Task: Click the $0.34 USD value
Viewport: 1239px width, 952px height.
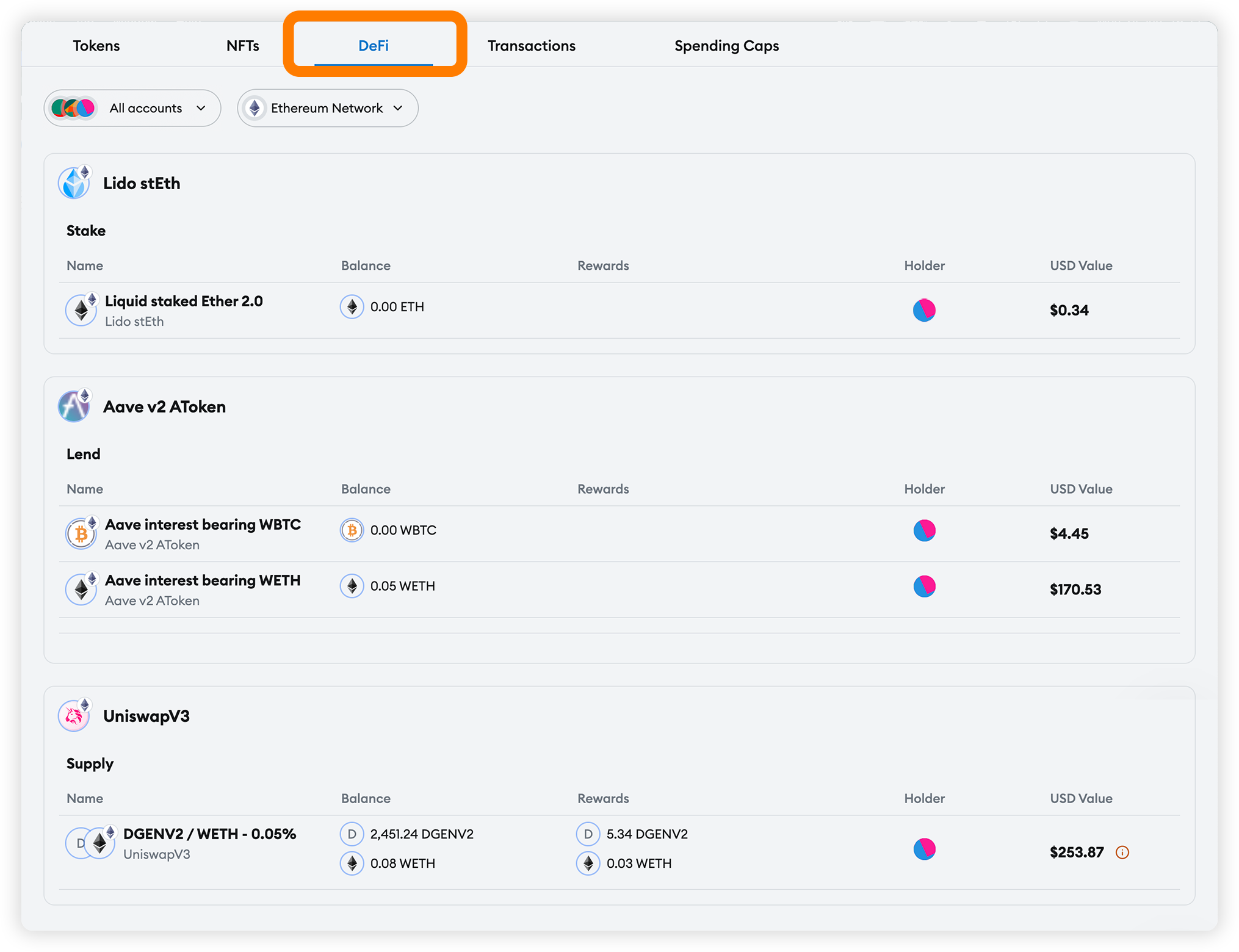Action: pos(1069,310)
